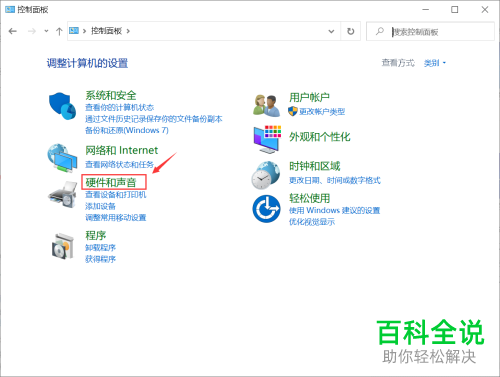This screenshot has height=377, width=500.
Task: Click the refresh button by the address bar
Action: [350, 31]
